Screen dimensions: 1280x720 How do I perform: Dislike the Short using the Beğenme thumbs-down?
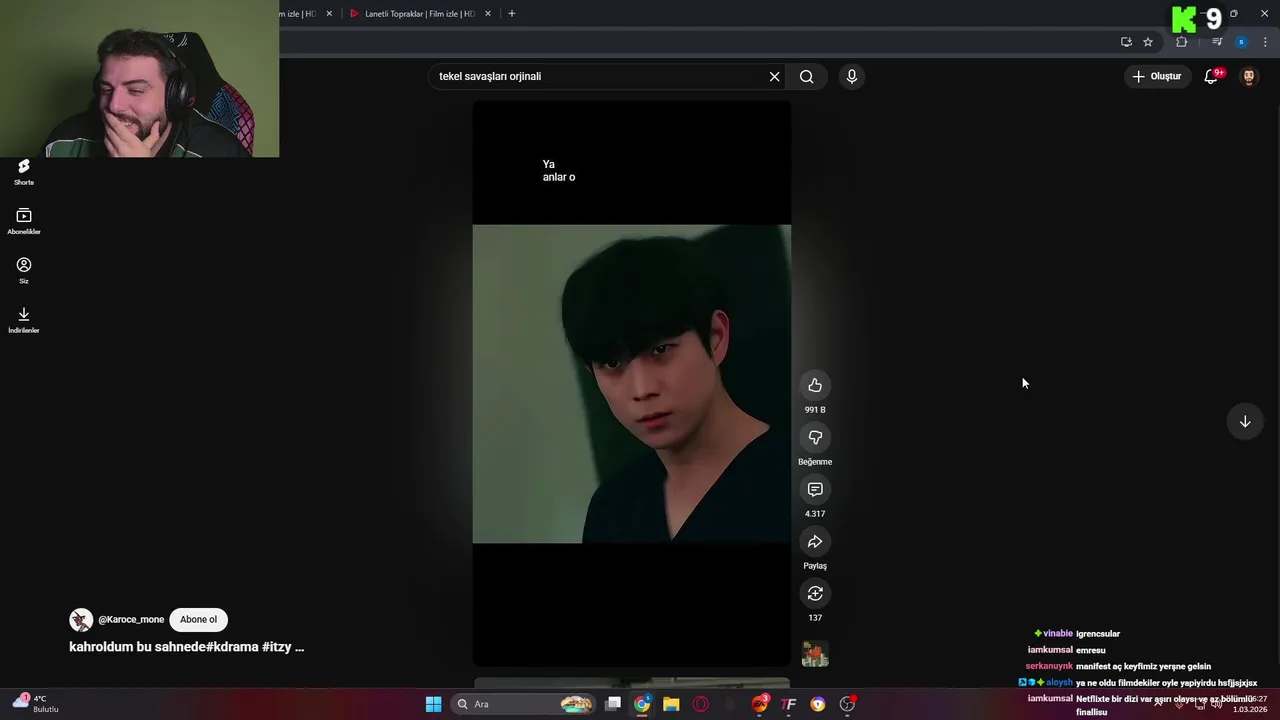(815, 438)
